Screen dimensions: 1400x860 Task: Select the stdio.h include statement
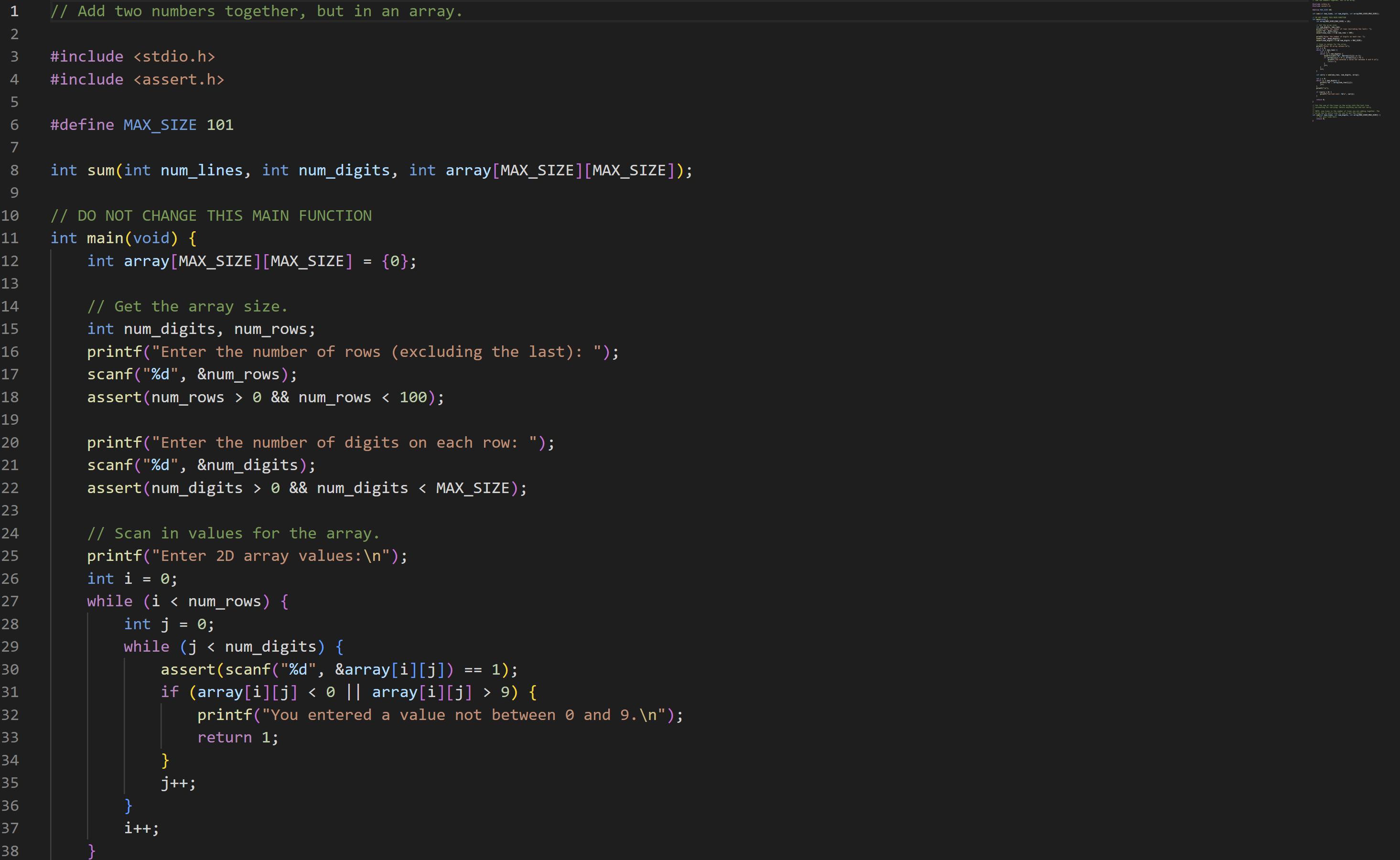coord(132,56)
